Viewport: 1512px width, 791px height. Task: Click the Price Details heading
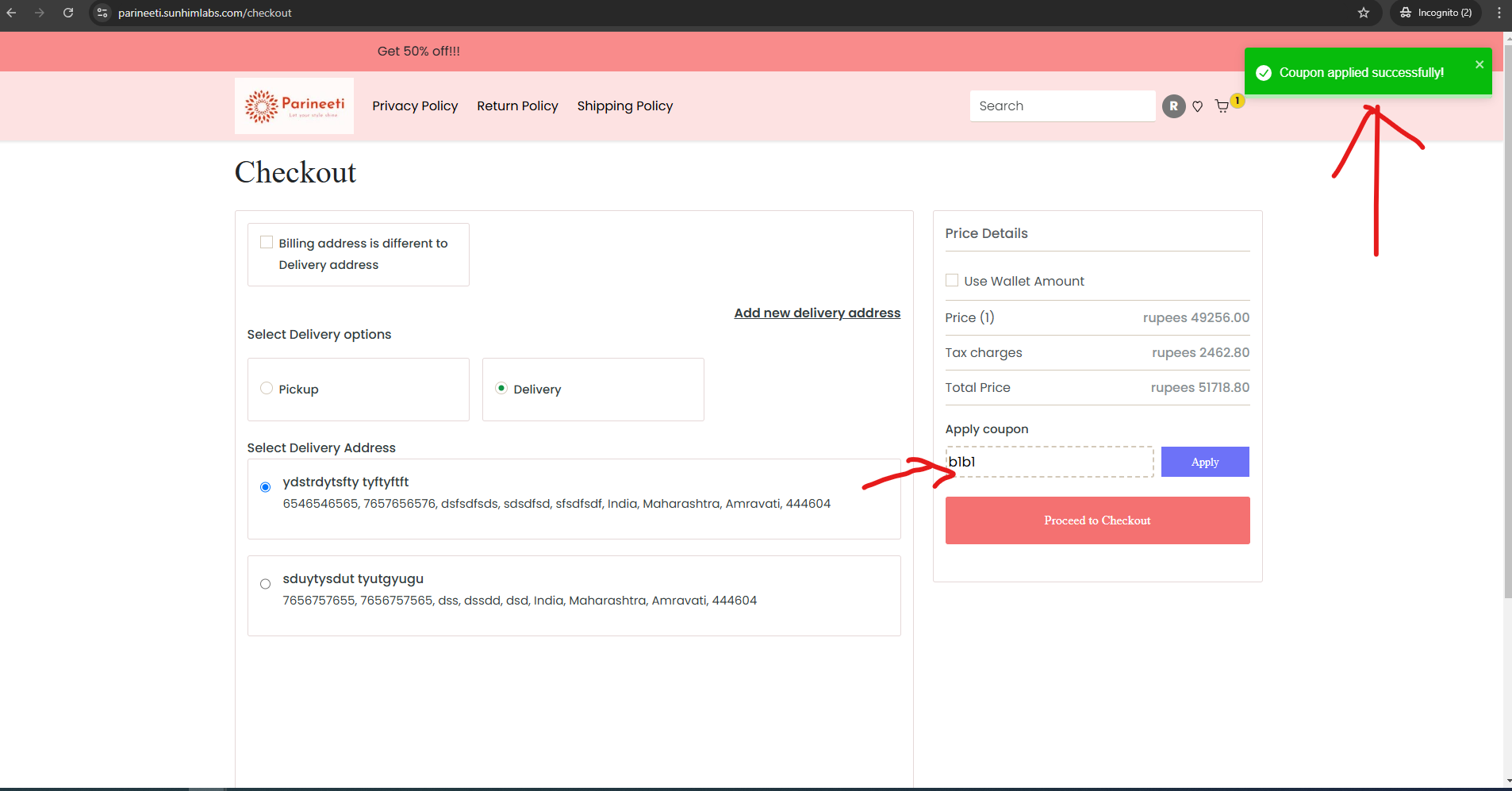(986, 233)
